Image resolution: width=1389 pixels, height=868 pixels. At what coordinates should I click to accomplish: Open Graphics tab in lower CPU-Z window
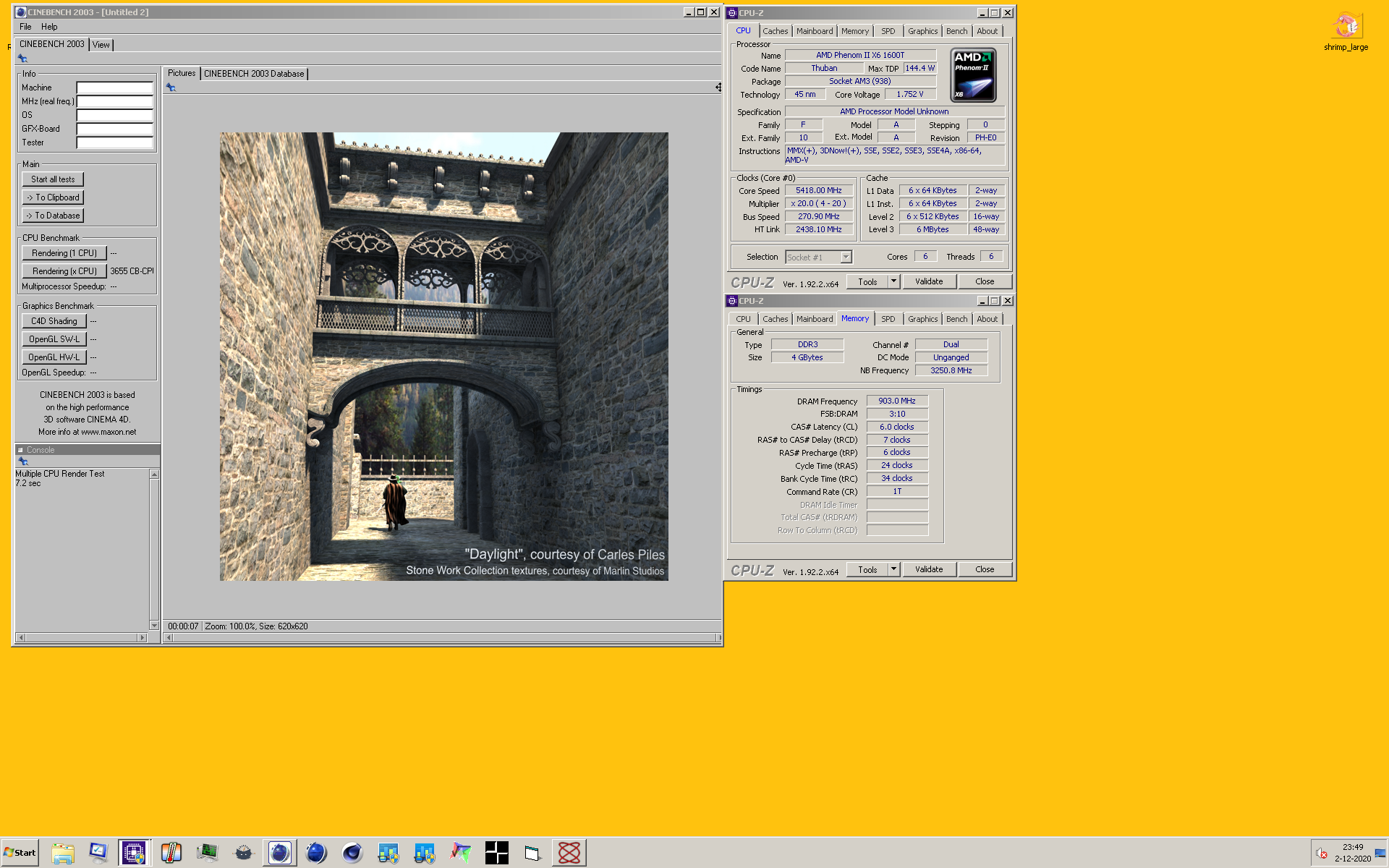point(922,319)
